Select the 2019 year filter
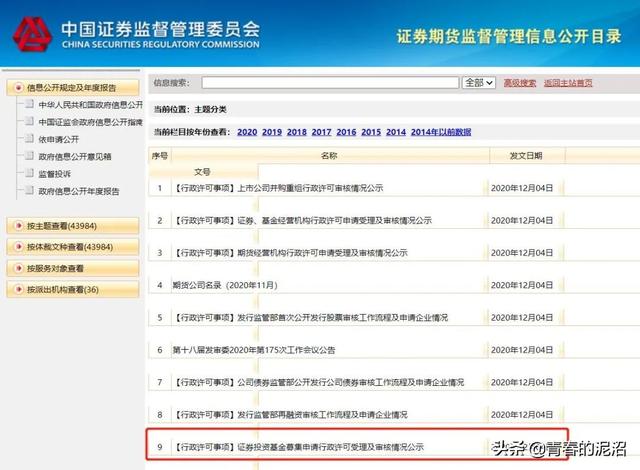This screenshot has height=470, width=640. coord(270,132)
